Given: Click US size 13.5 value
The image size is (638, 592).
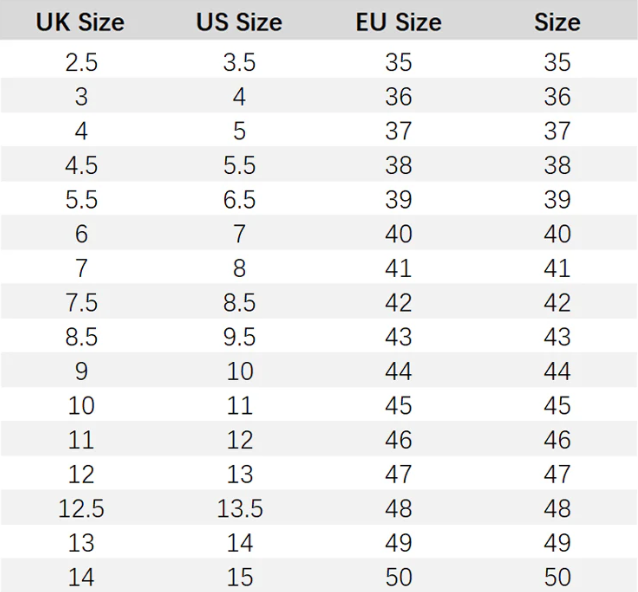Looking at the screenshot, I should [x=240, y=509].
